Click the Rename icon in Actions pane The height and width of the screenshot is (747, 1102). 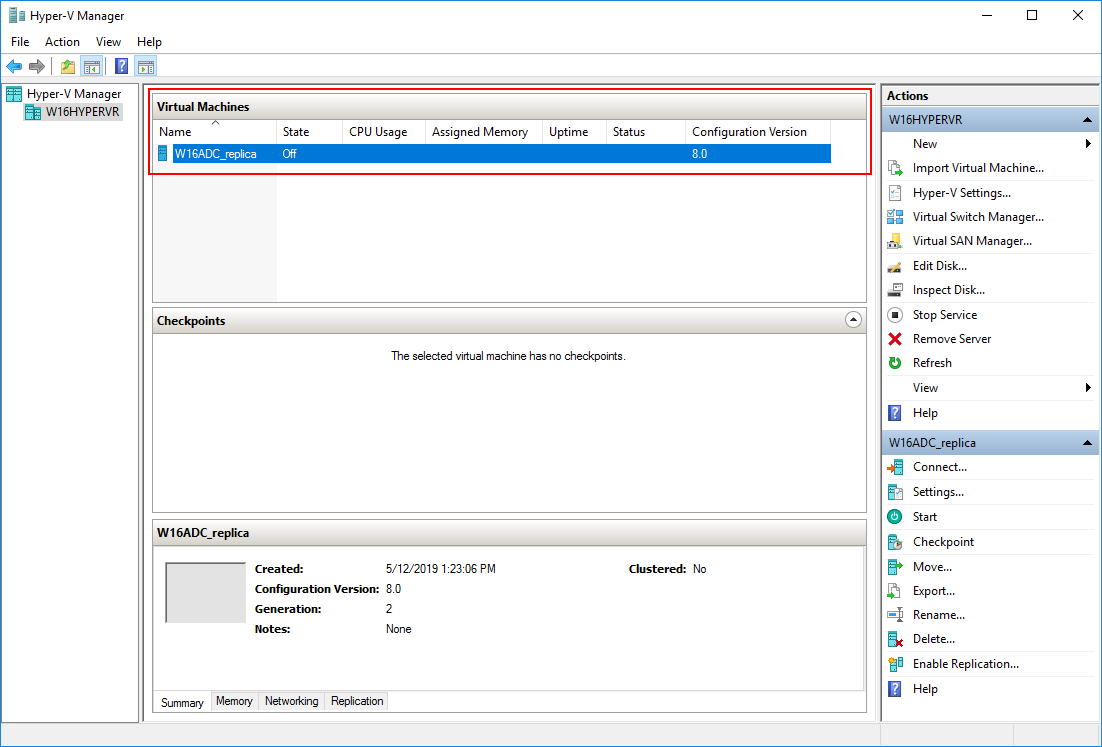click(x=895, y=615)
